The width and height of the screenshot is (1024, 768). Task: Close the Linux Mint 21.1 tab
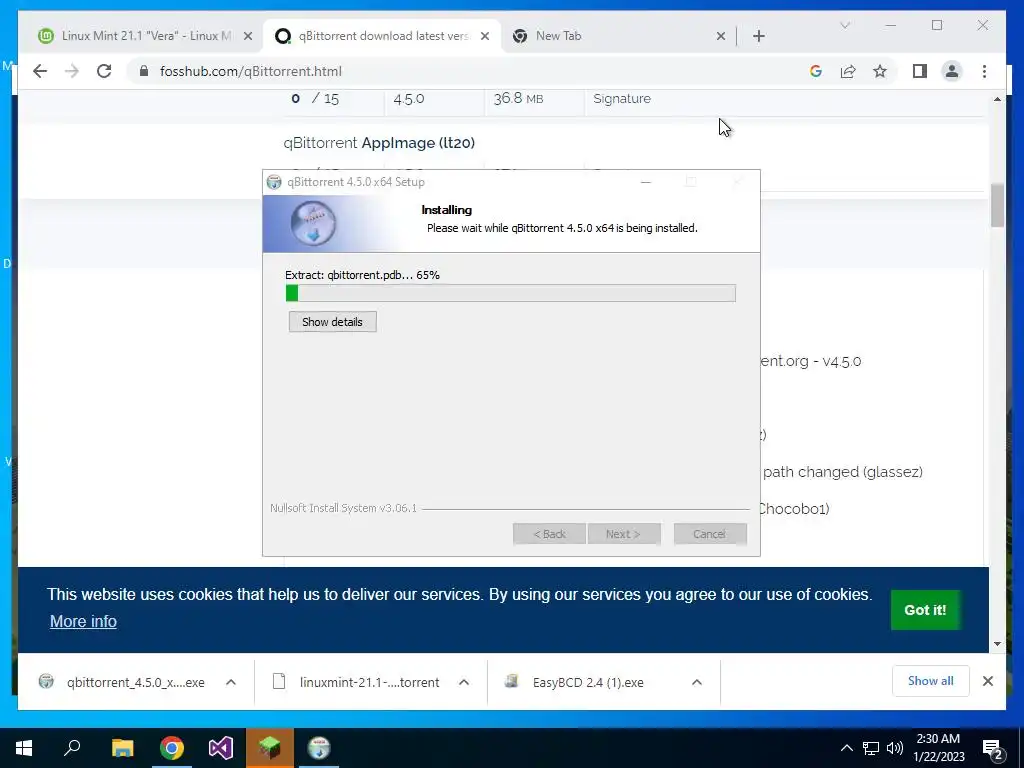coord(248,36)
